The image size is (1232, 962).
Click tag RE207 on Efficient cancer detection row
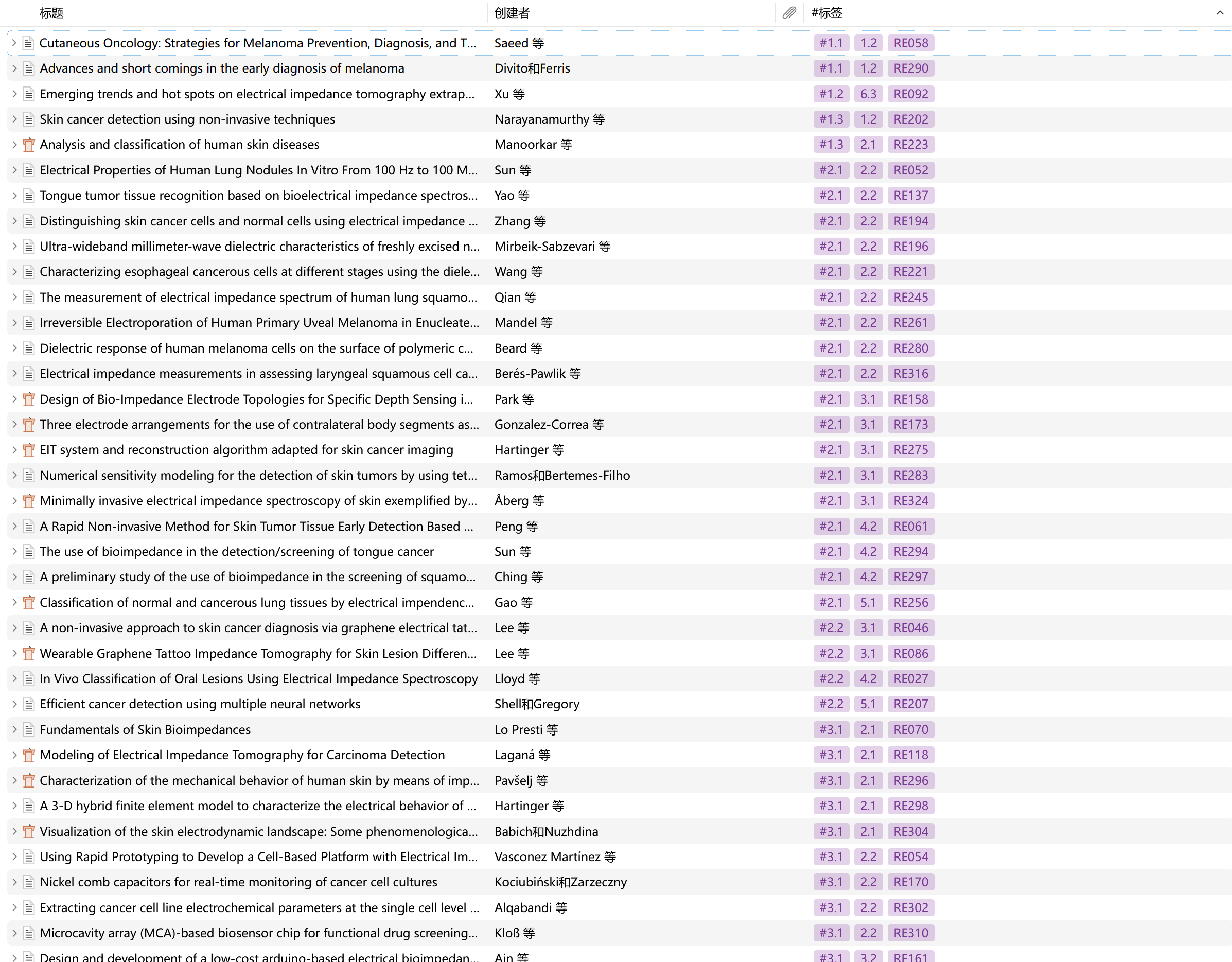tap(910, 704)
